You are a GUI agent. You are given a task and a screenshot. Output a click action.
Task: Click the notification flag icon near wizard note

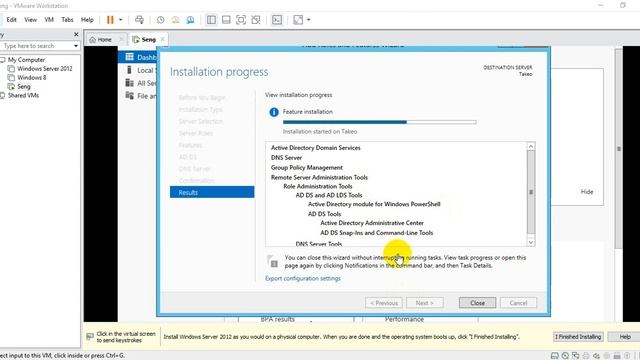pyautogui.click(x=272, y=261)
